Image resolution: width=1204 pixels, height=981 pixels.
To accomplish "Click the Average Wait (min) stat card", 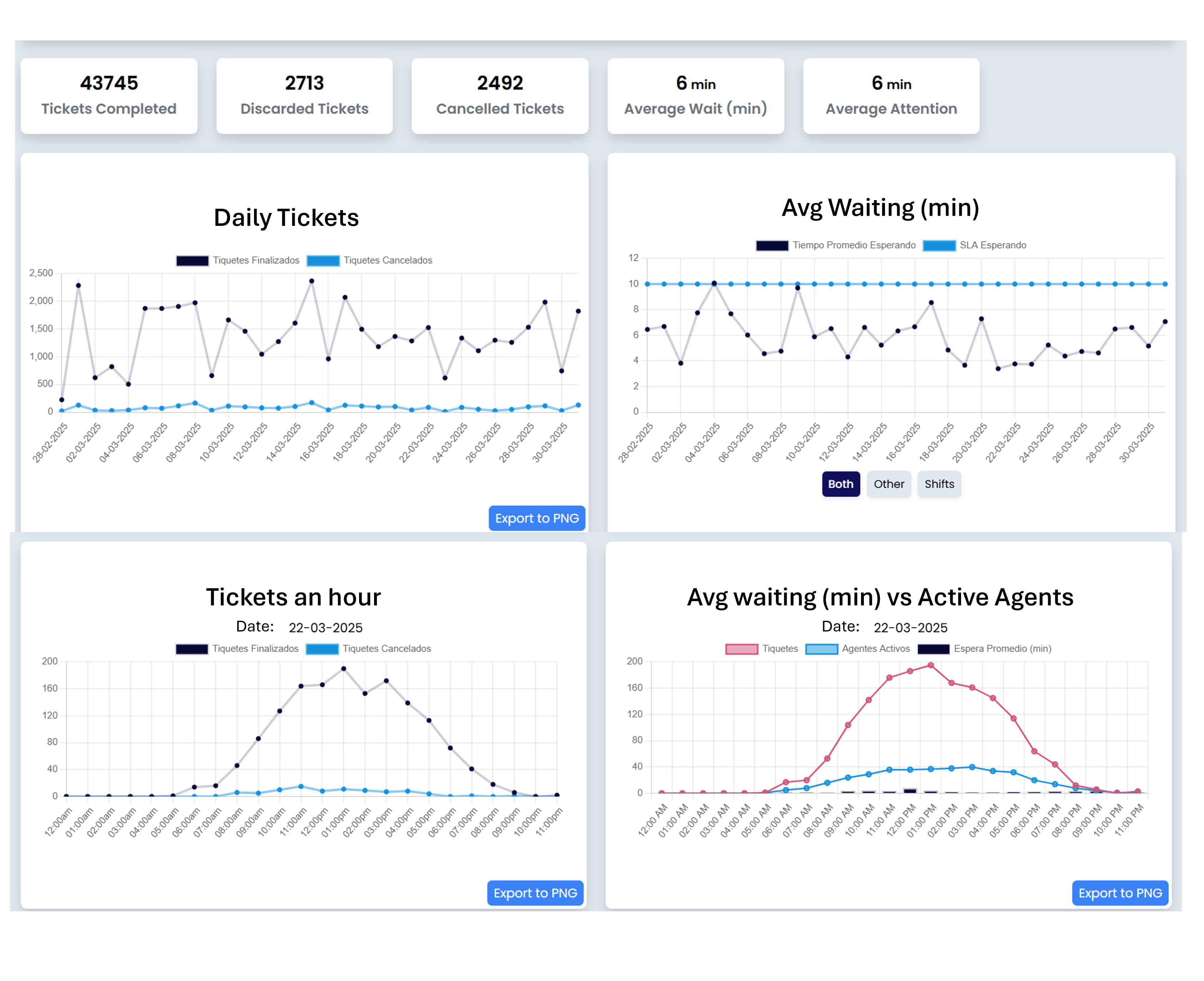I will click(x=695, y=96).
